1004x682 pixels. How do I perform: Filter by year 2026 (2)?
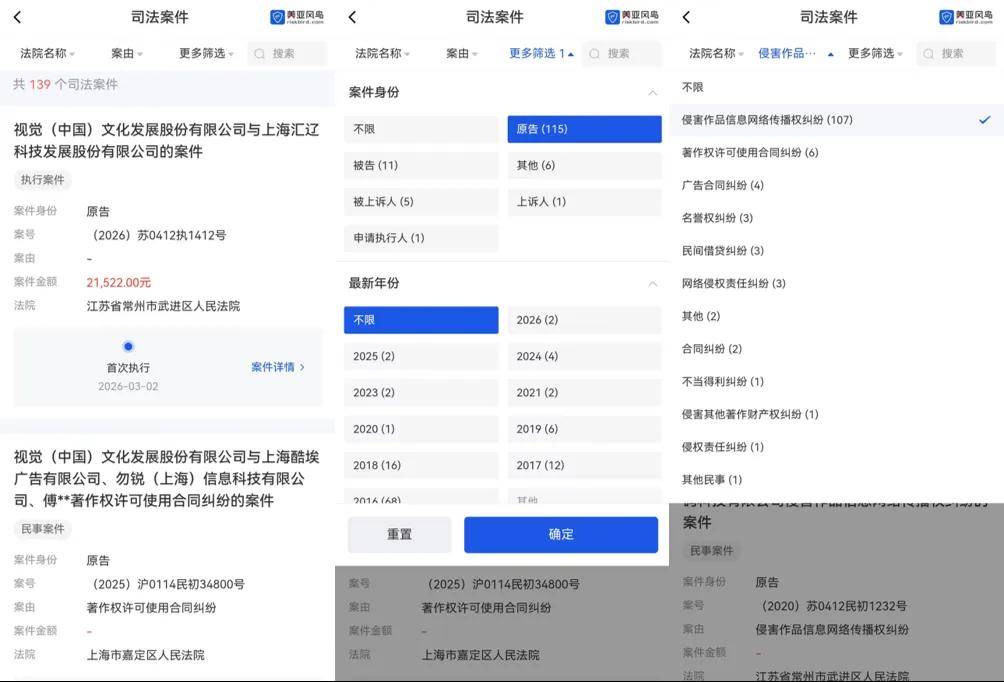coord(585,320)
